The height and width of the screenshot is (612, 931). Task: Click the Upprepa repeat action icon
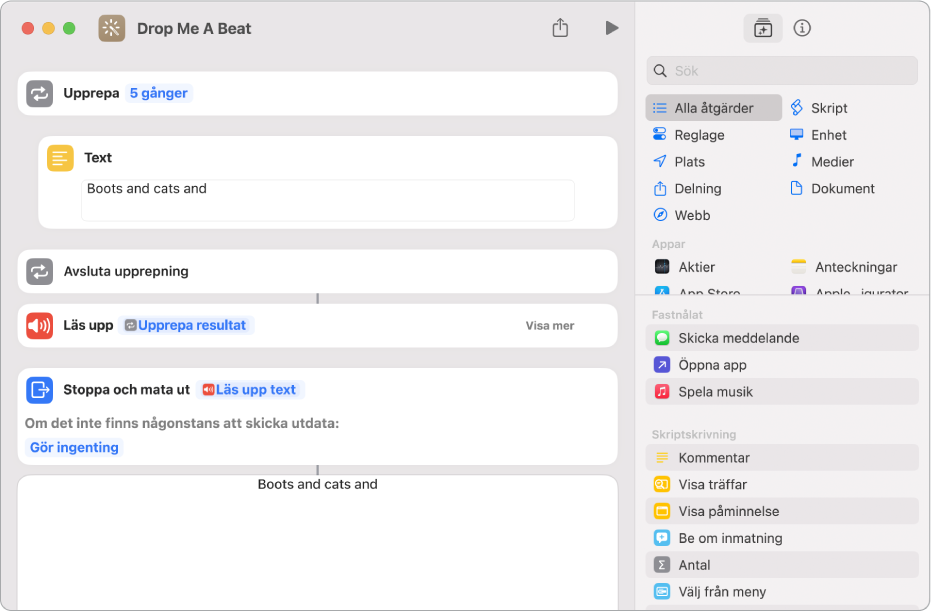point(39,93)
